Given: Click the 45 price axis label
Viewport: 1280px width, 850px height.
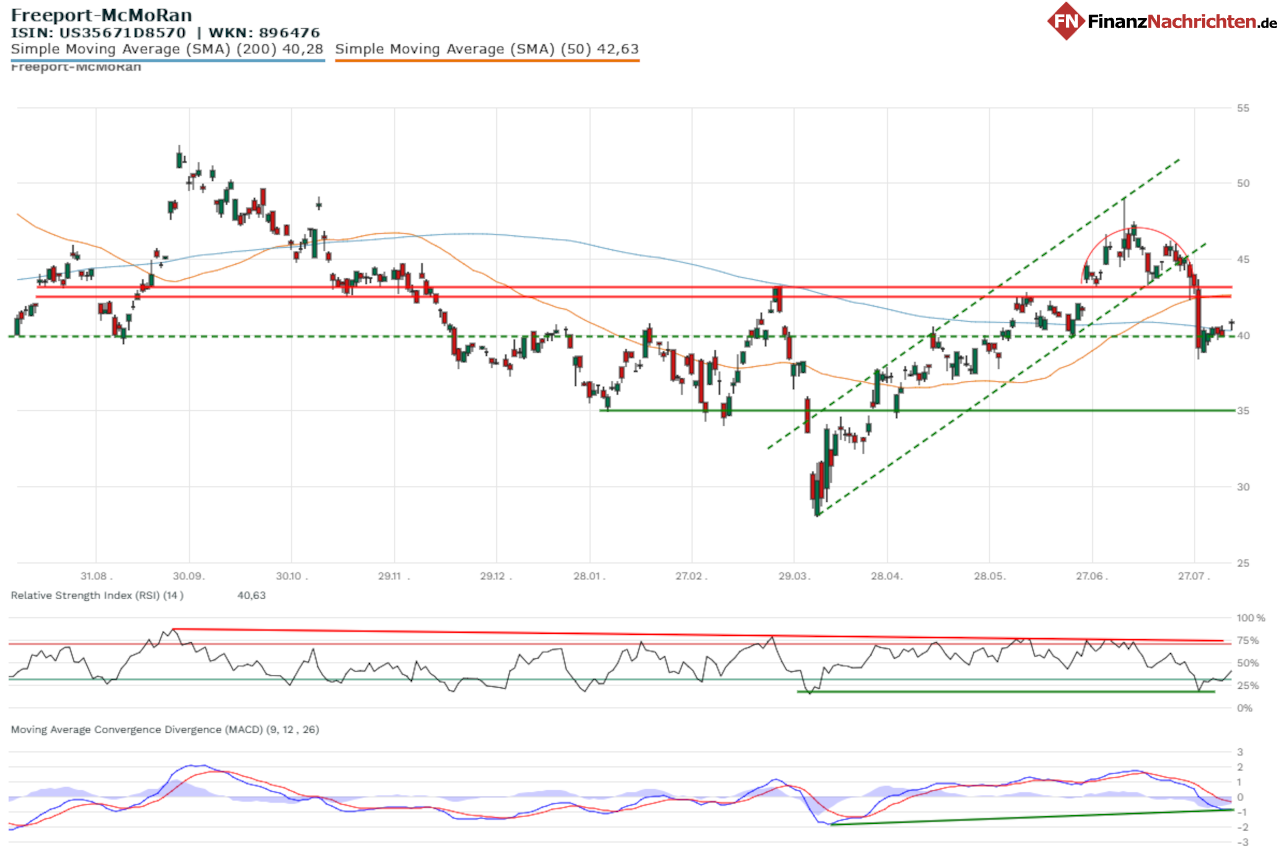Looking at the screenshot, I should click(1244, 260).
